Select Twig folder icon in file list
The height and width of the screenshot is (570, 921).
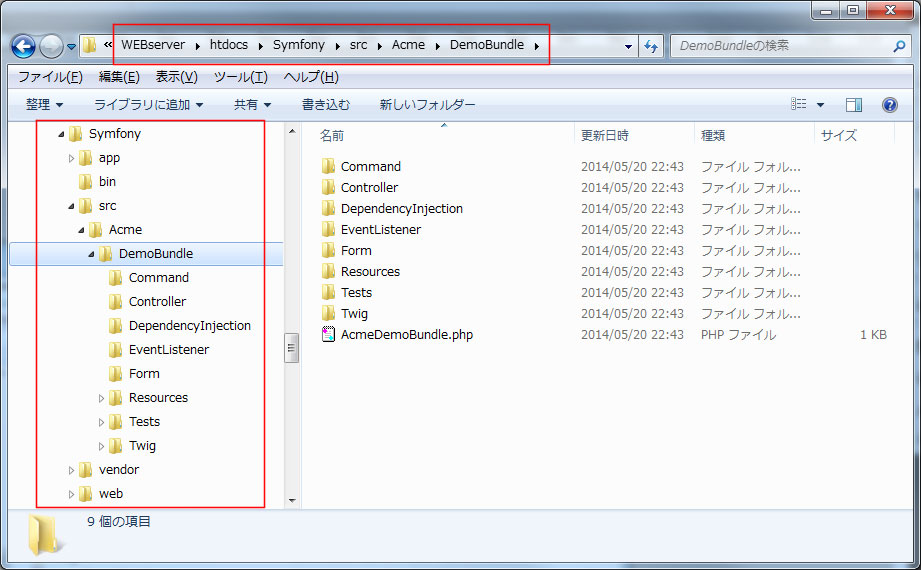328,313
